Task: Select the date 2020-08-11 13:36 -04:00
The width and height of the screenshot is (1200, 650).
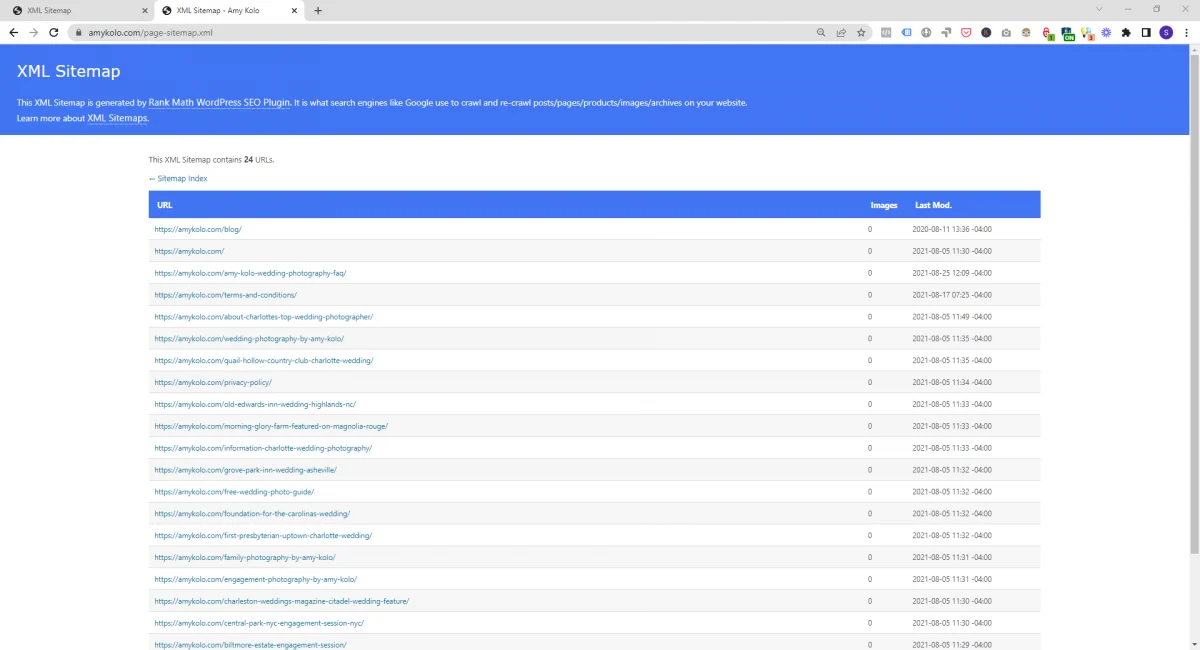Action: [952, 229]
